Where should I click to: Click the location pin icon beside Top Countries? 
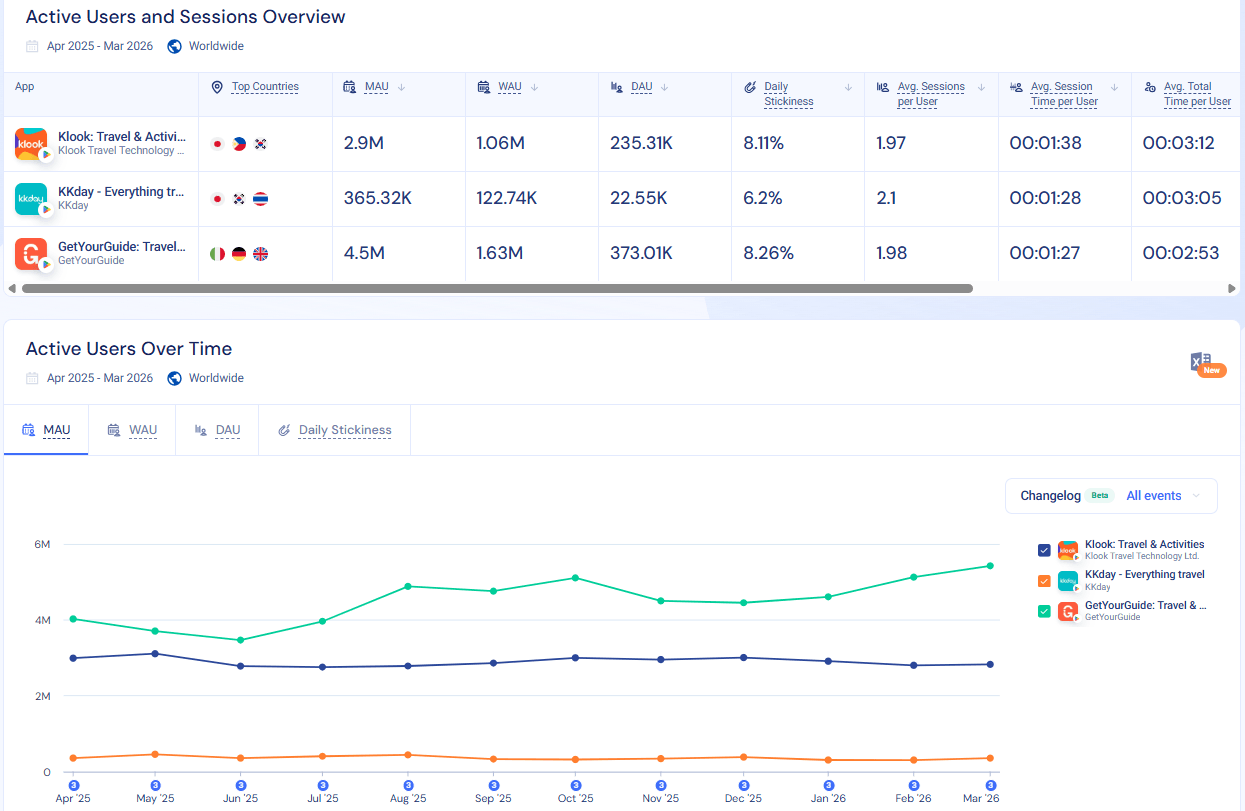217,87
